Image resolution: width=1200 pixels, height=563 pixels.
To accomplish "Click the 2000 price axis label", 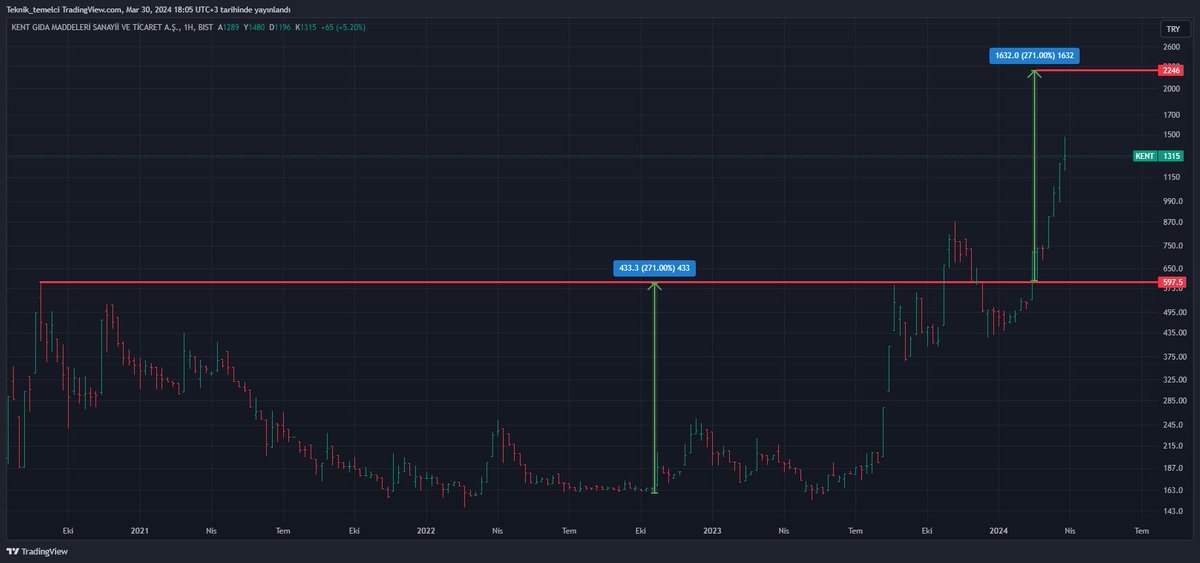I will (x=1173, y=89).
